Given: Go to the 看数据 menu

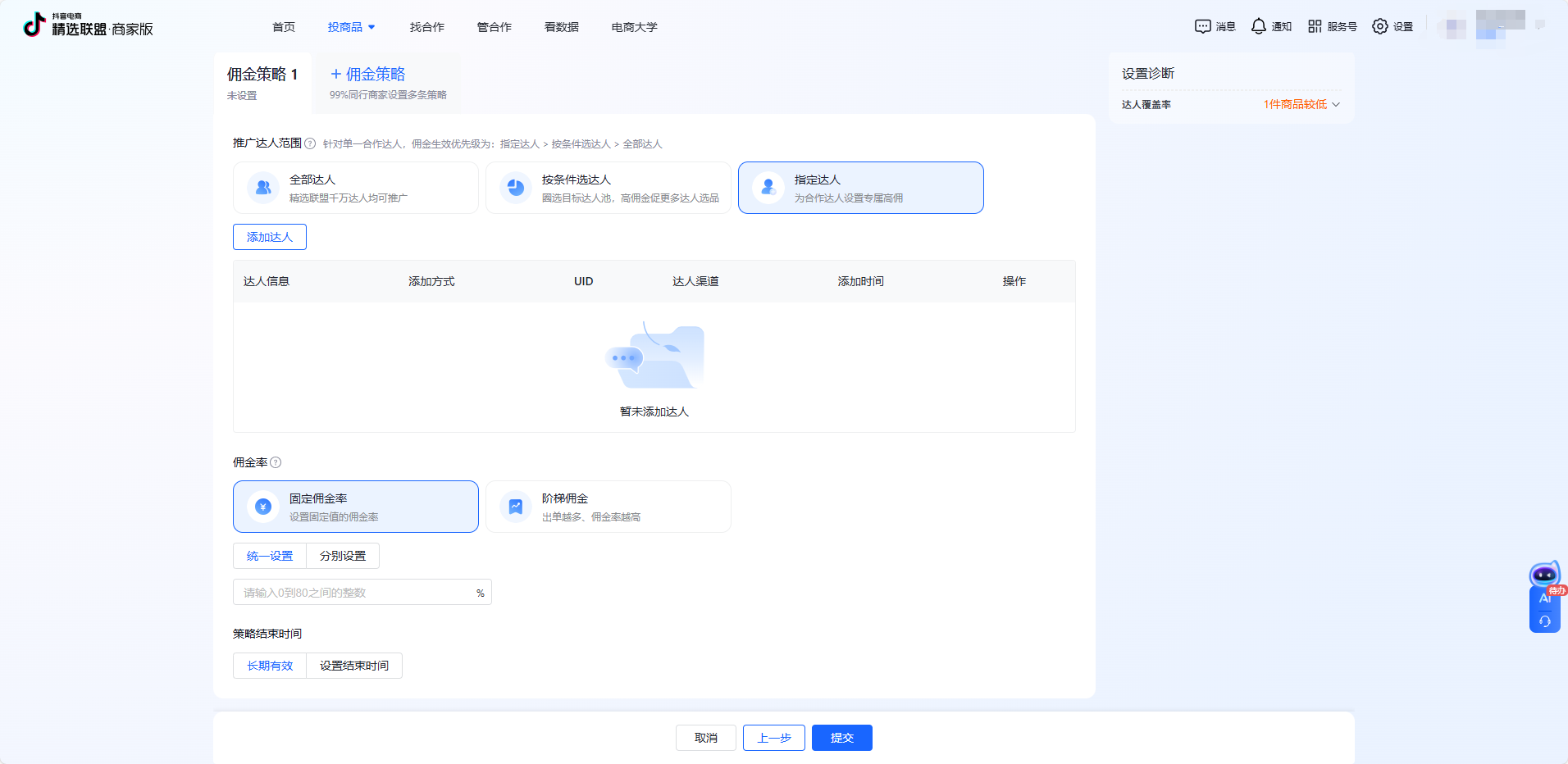Looking at the screenshot, I should click(x=561, y=27).
